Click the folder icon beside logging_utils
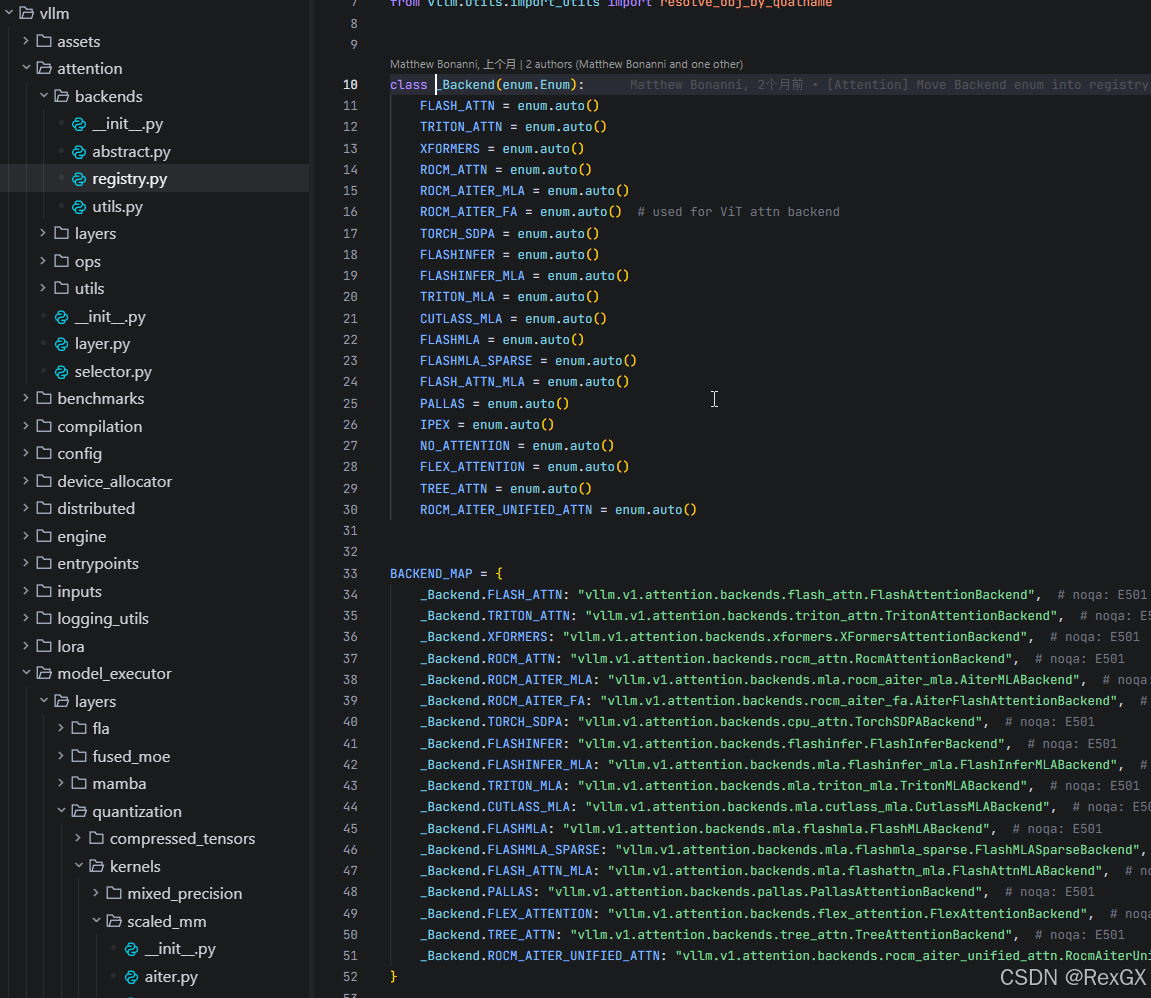Screen dimensions: 1151x998 coord(44,619)
